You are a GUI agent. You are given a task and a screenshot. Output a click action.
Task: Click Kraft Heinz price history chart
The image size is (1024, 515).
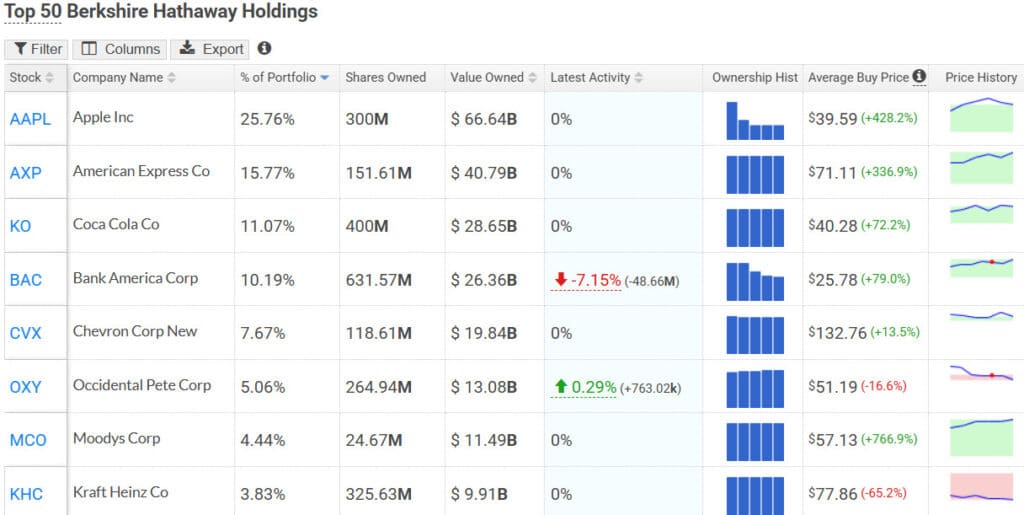(x=981, y=490)
